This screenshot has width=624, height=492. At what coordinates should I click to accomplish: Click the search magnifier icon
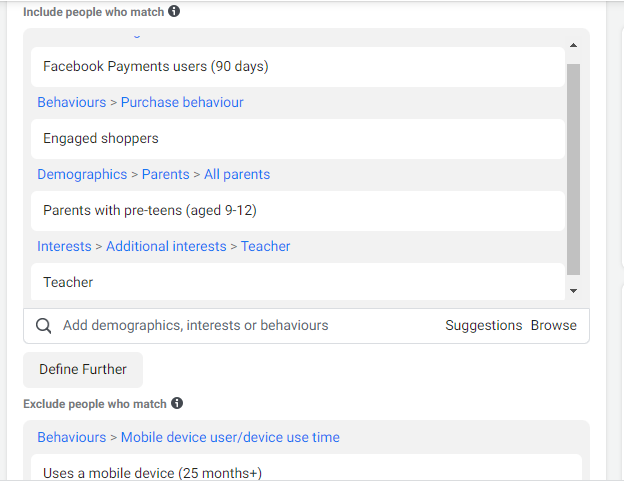[43, 325]
